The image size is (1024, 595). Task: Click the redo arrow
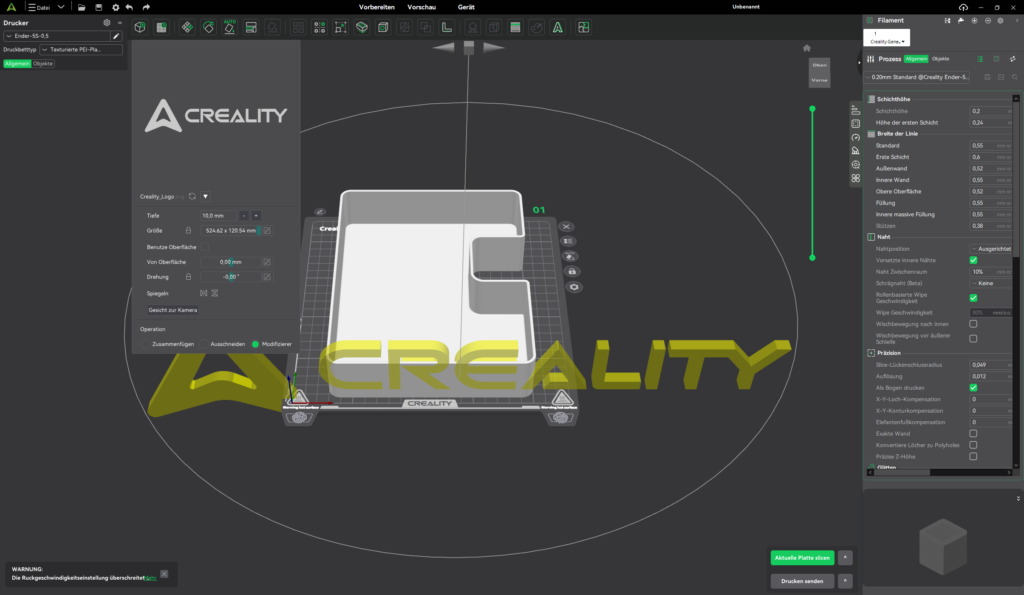click(146, 7)
